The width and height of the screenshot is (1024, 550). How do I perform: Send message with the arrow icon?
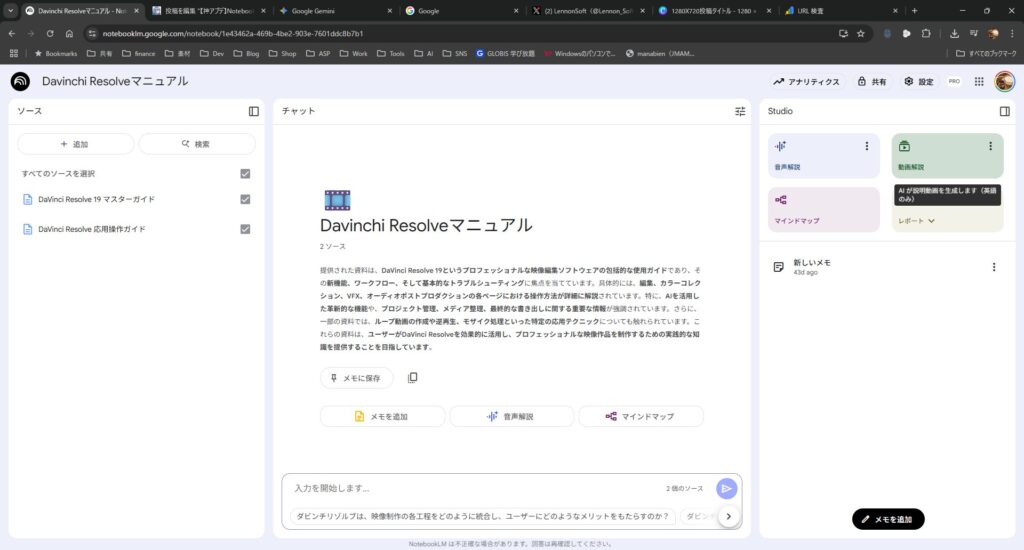click(726, 489)
